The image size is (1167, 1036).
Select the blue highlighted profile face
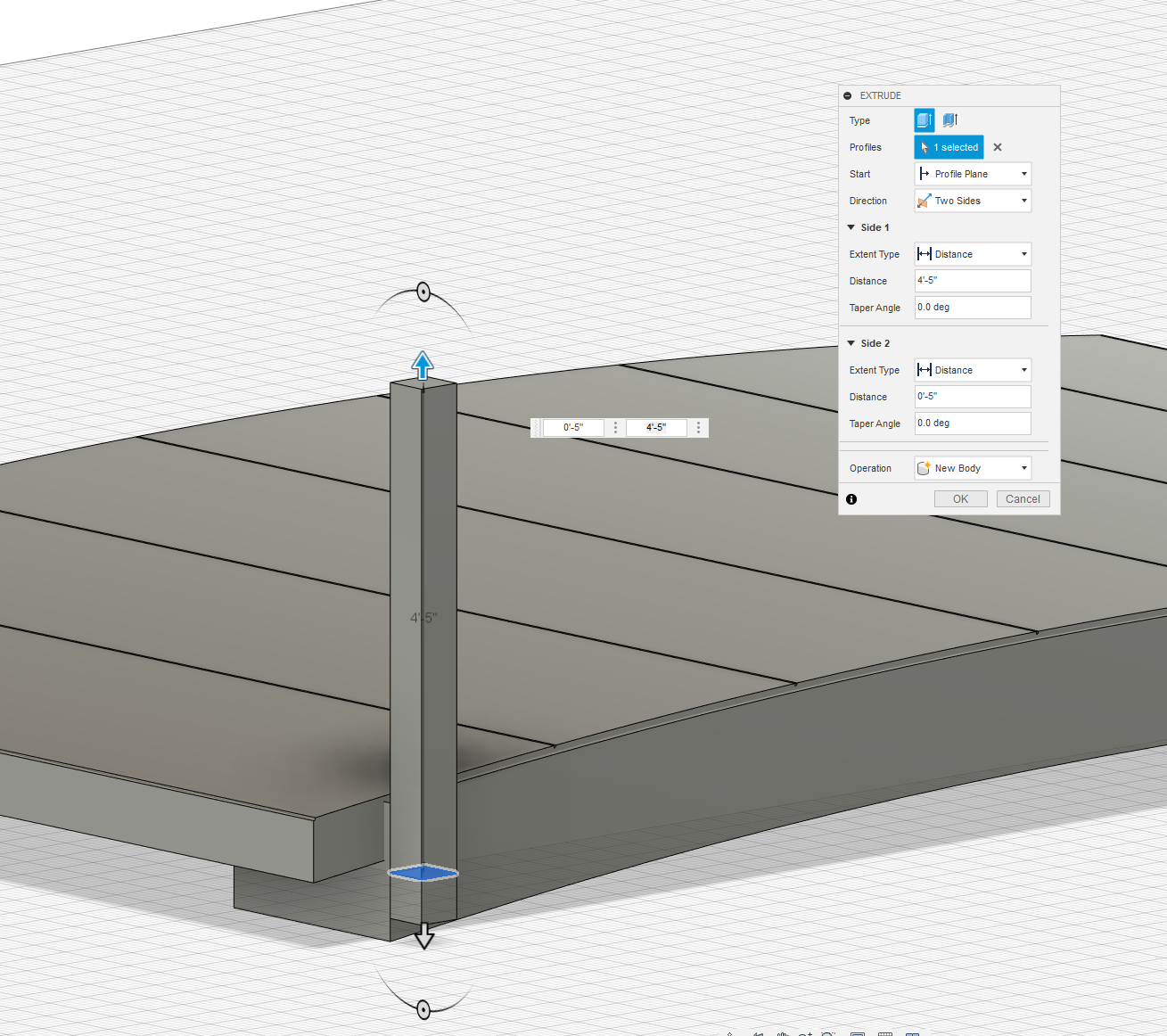[x=423, y=873]
